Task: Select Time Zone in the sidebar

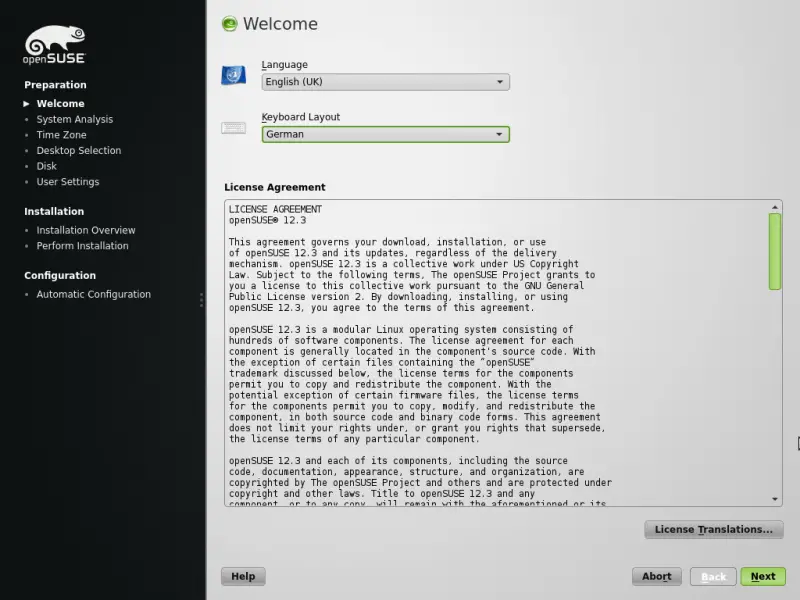Action: (61, 135)
